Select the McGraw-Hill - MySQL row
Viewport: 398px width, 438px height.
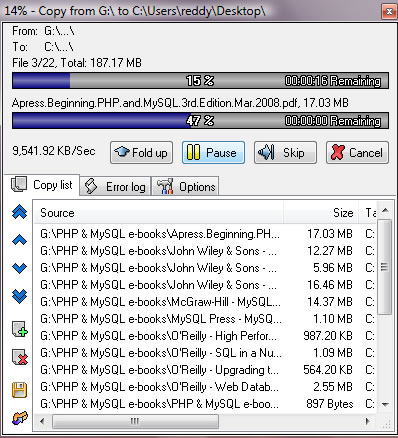click(x=205, y=302)
